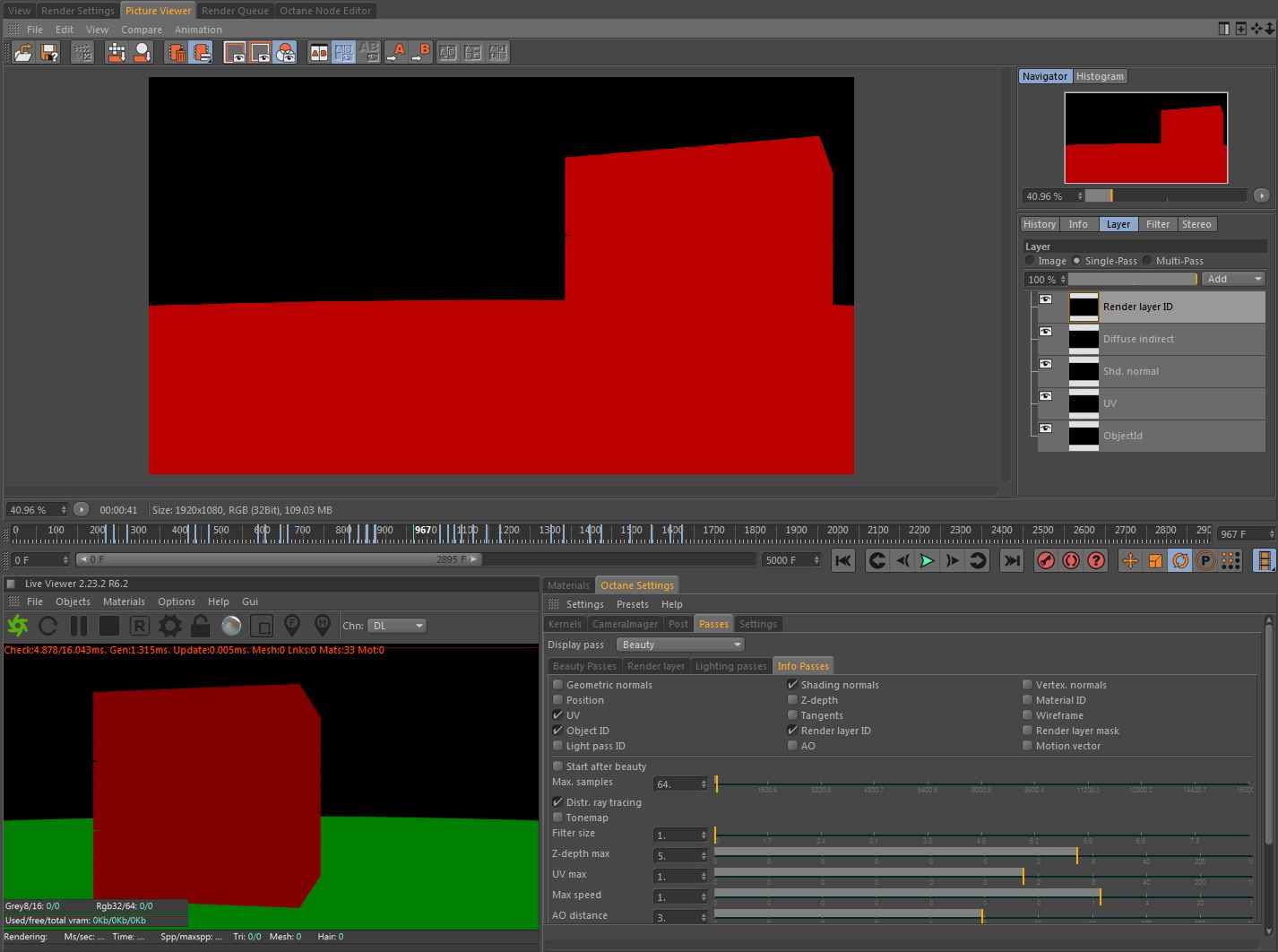This screenshot has height=952, width=1278.
Task: Select the Image radio button
Action: tap(1030, 261)
